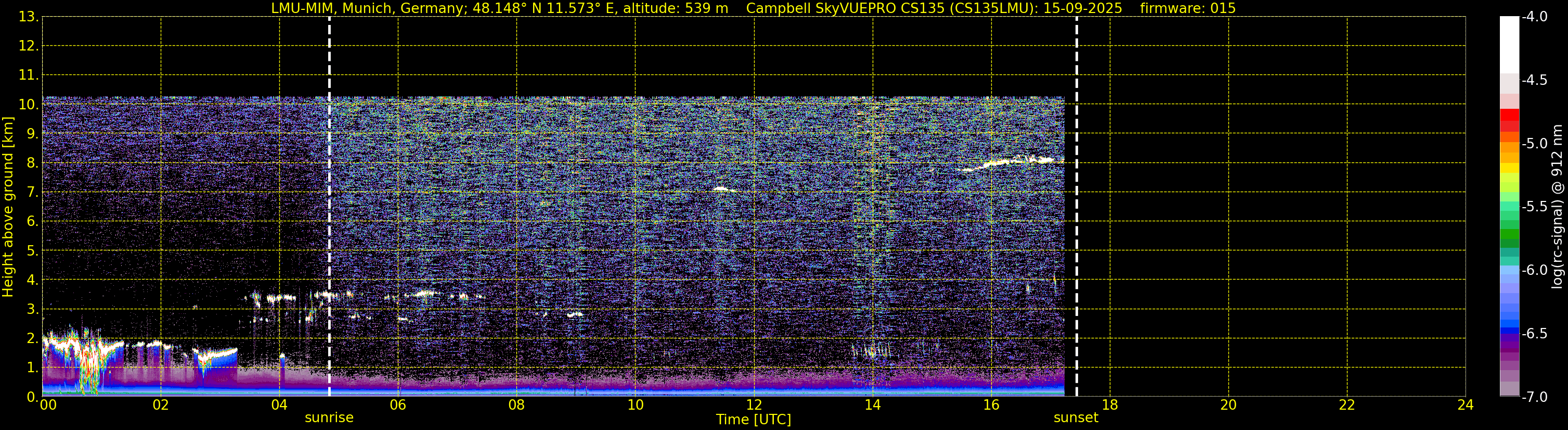This screenshot has height=430, width=1568.
Task: Click the 'Time [UTC]' axis title
Action: (x=754, y=420)
